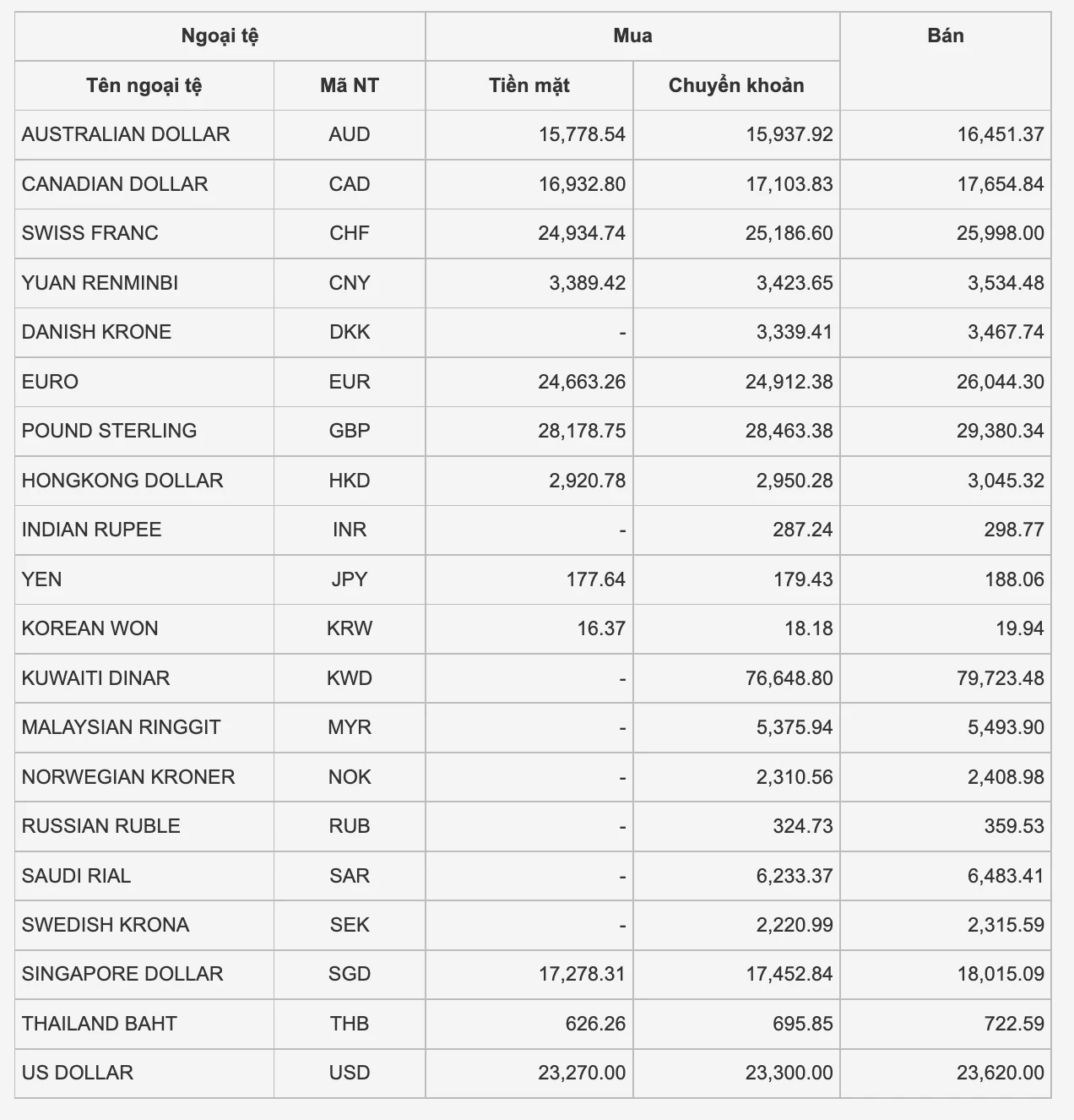The image size is (1074, 1120).
Task: Click the "Mua" header cell
Action: (632, 36)
